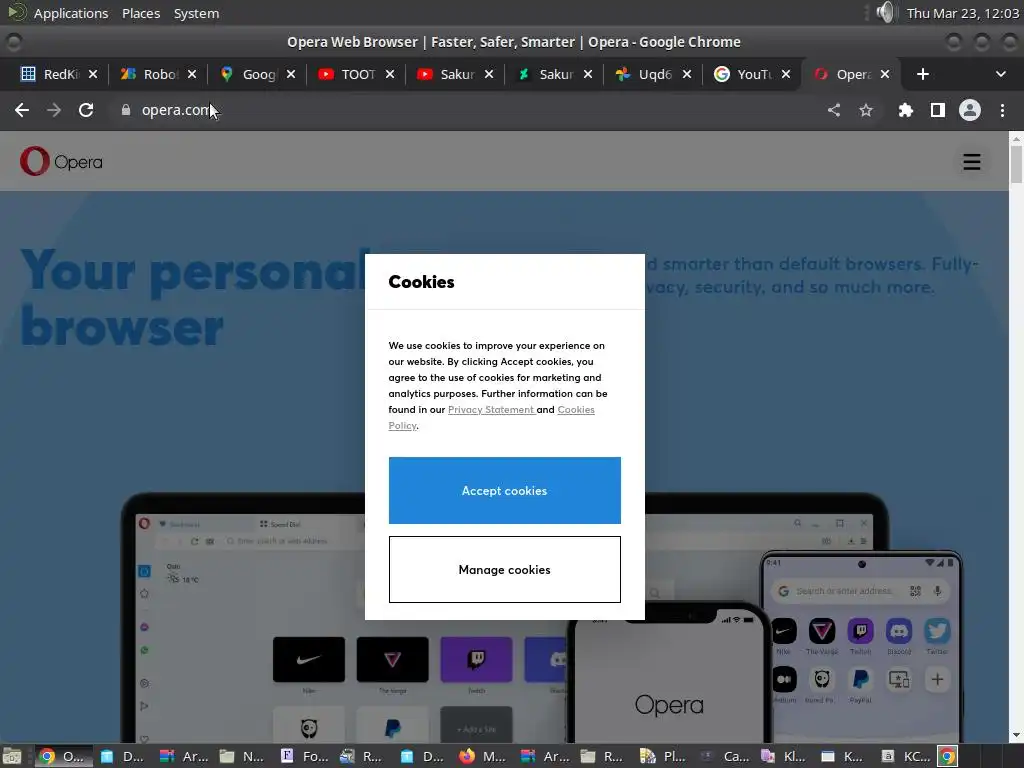Image resolution: width=1024 pixels, height=768 pixels.
Task: Open a new tab with the plus button
Action: point(923,74)
